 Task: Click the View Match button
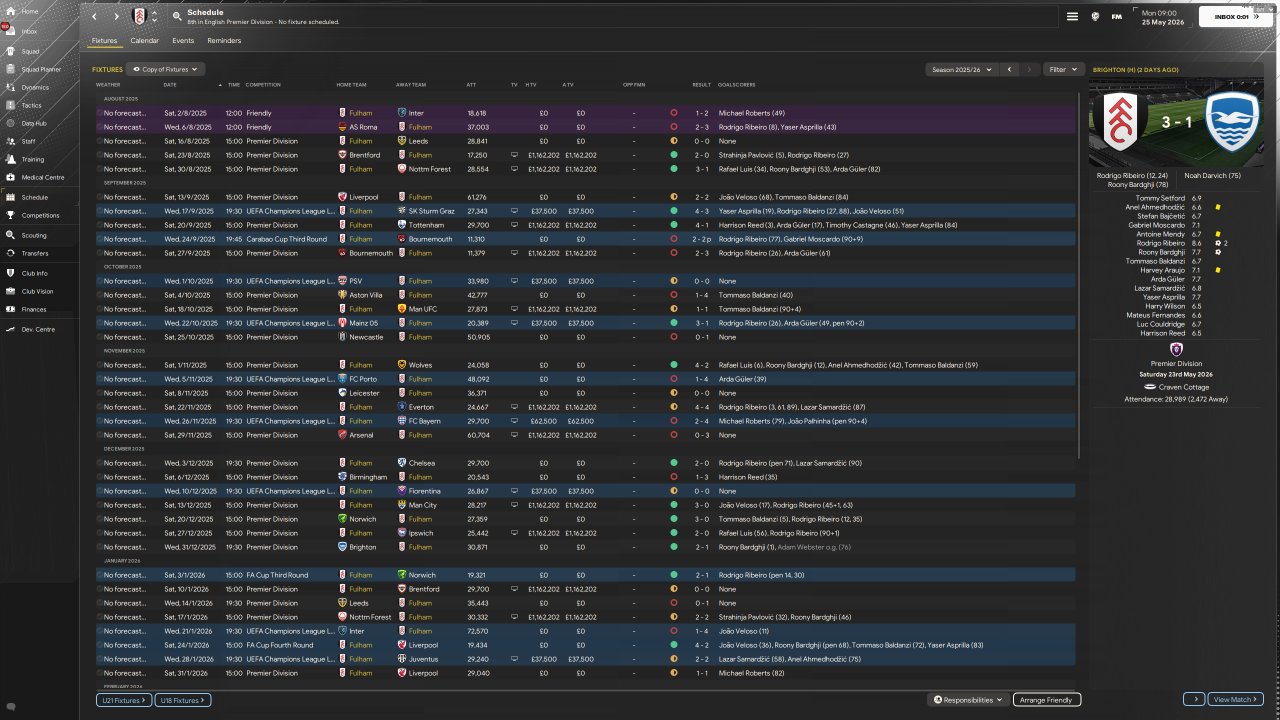[x=1236, y=700]
